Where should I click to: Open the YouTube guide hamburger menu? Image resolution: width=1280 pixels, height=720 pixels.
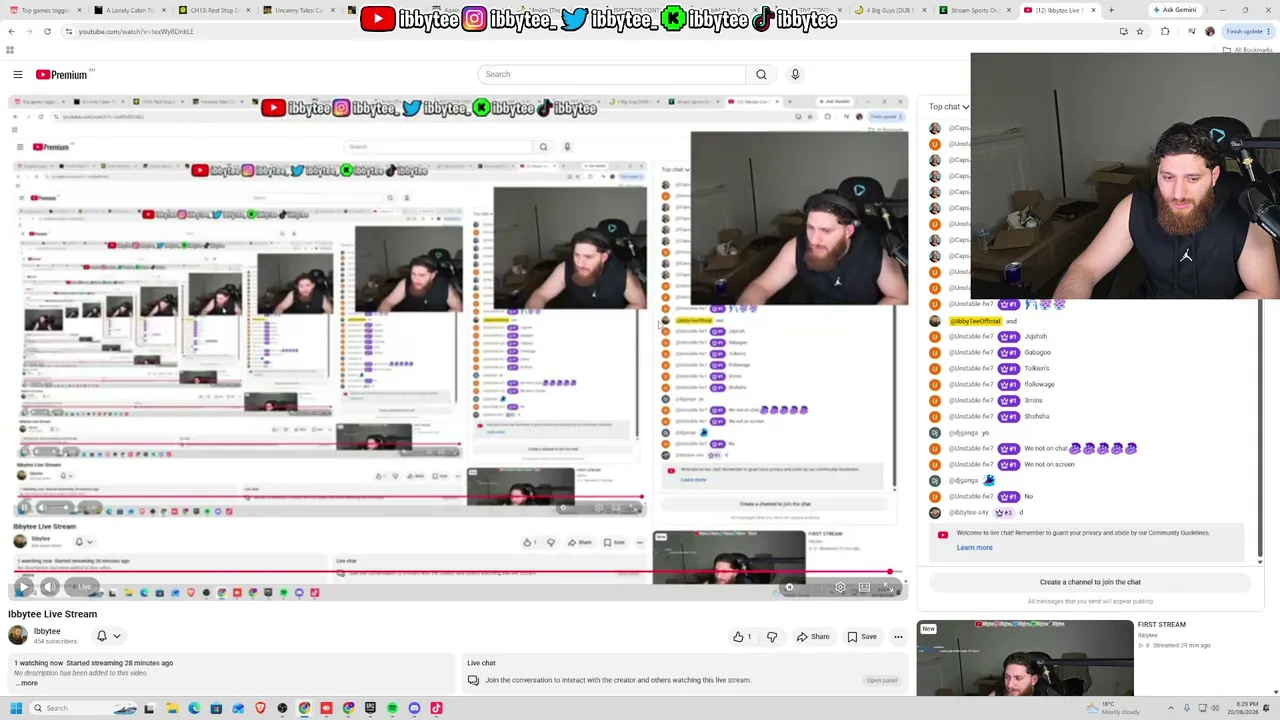click(x=18, y=74)
